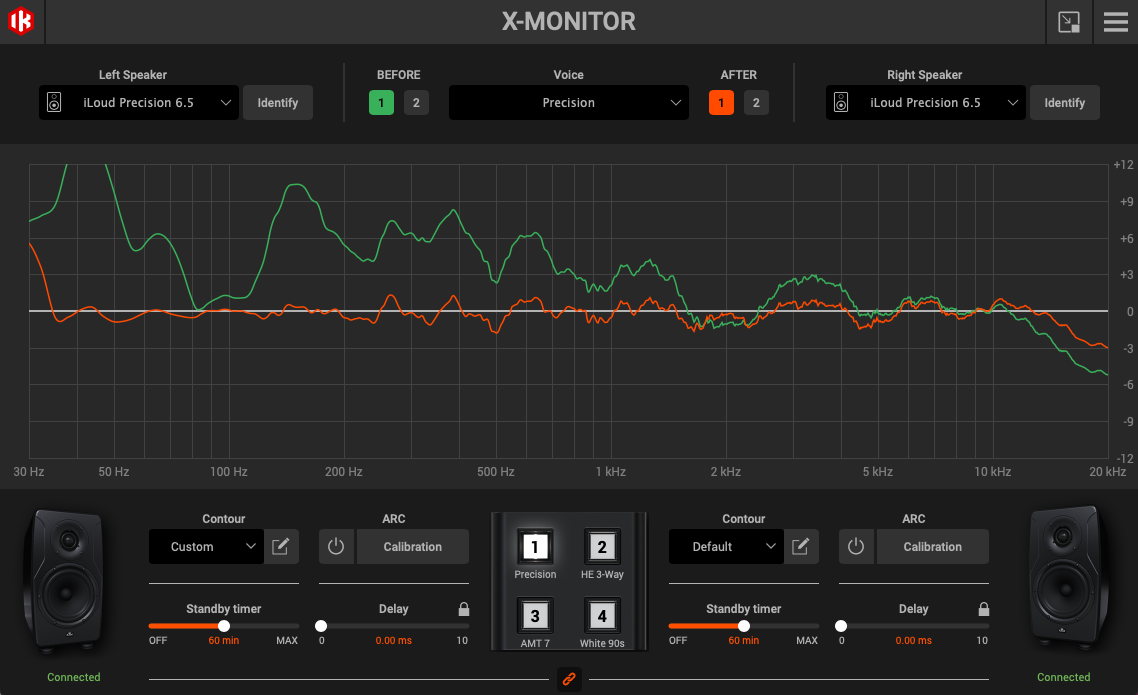Click the -12 dB scale label
This screenshot has width=1138, height=695.
pyautogui.click(x=1124, y=458)
